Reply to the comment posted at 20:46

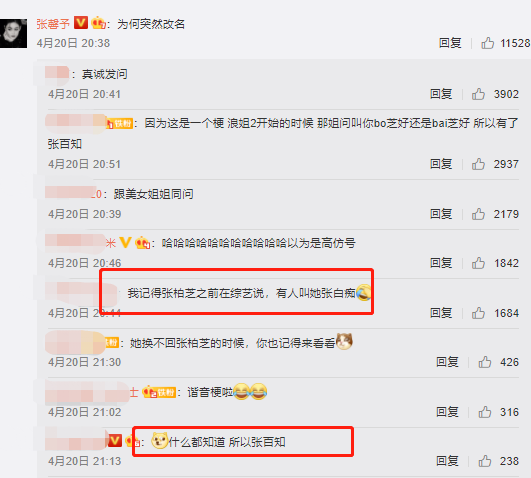[x=441, y=263]
